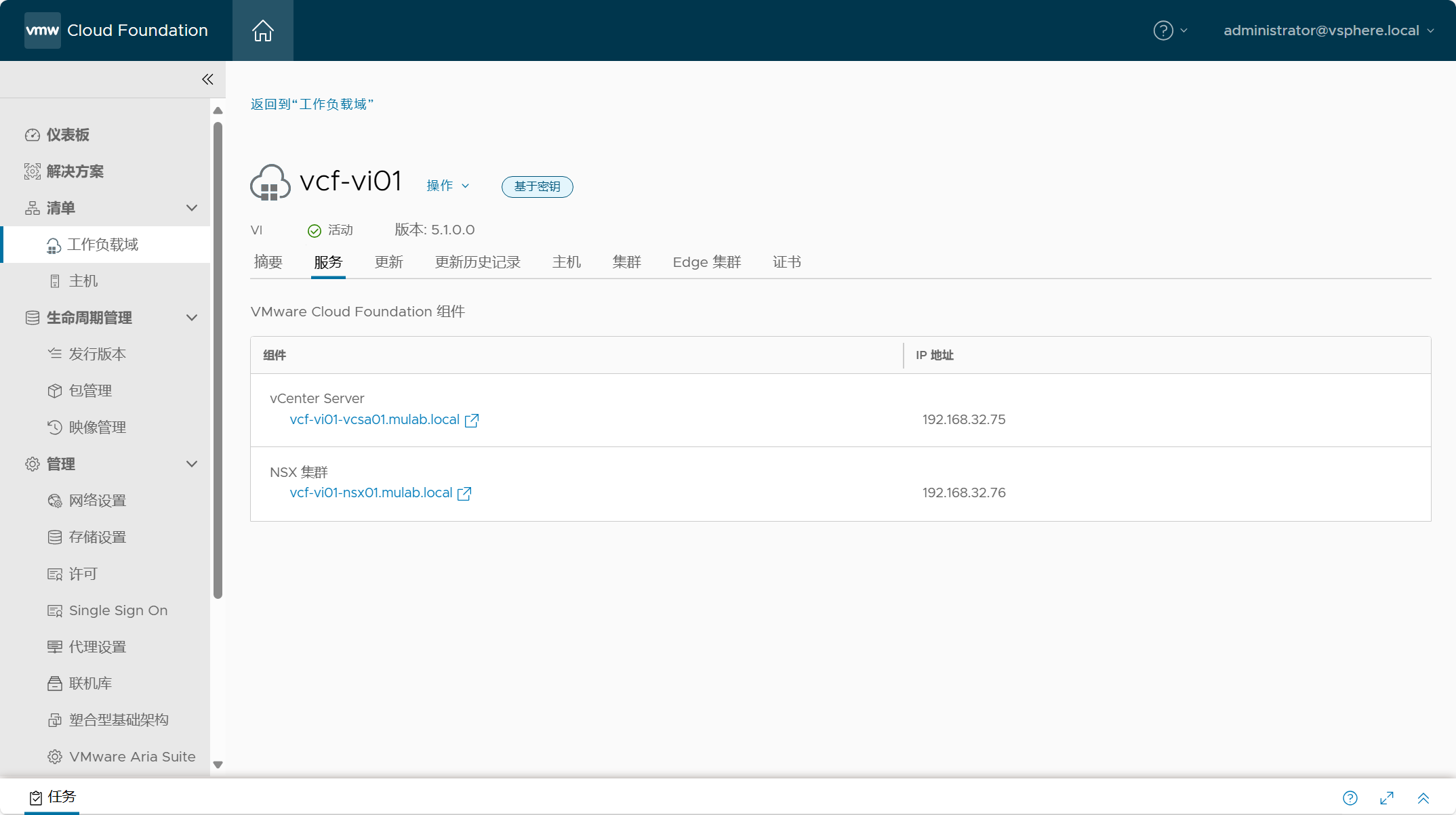
Task: Click the chevron next to the help icon
Action: click(1184, 30)
